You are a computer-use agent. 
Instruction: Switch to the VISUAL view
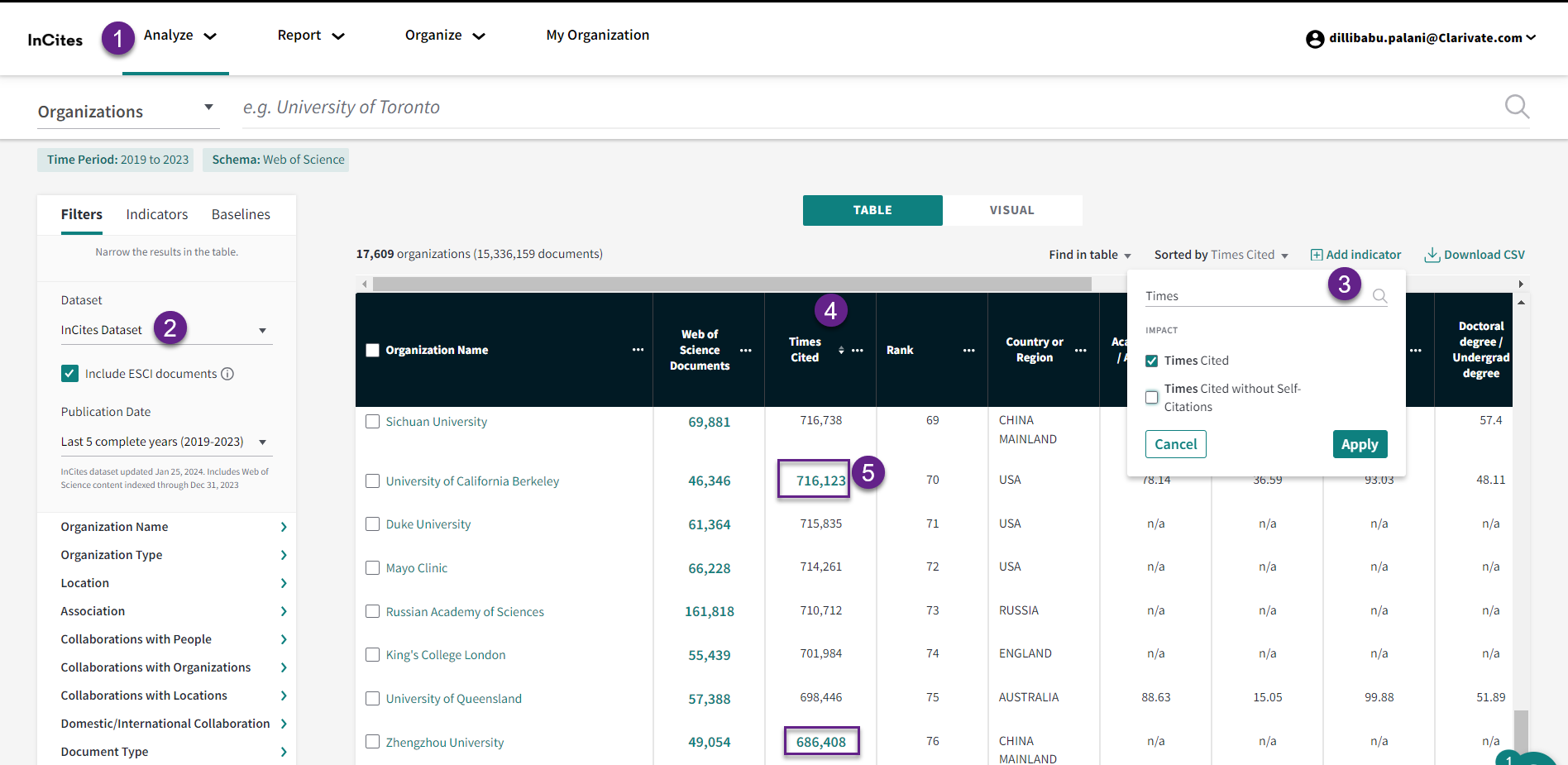[1012, 210]
